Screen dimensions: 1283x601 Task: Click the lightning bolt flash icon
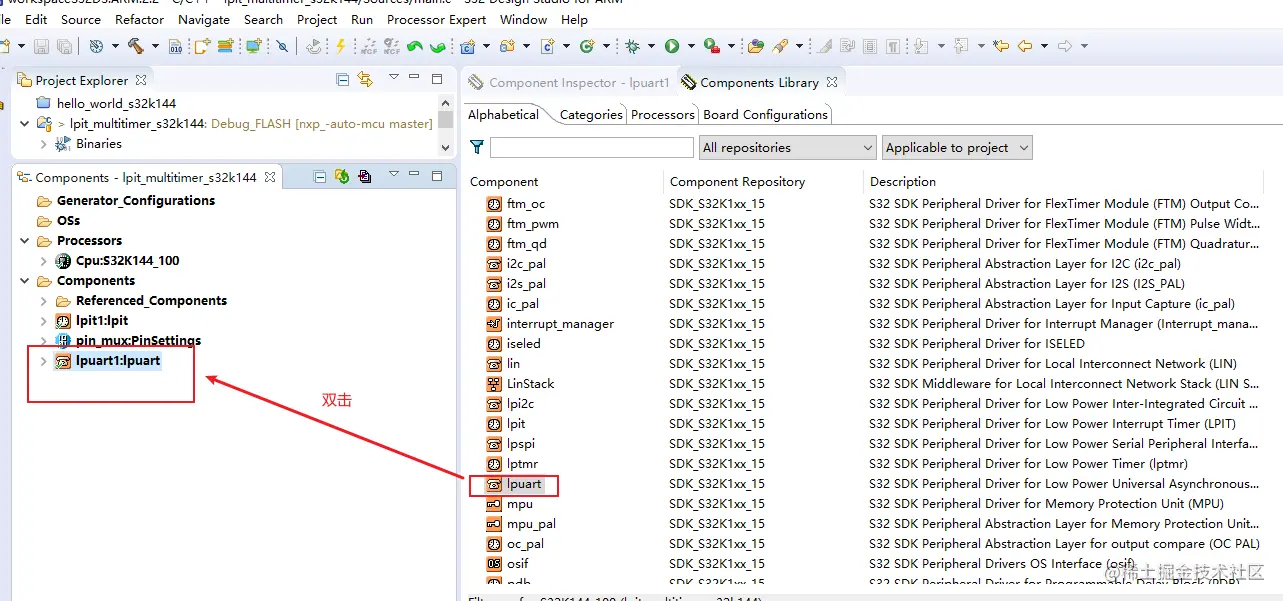(341, 46)
